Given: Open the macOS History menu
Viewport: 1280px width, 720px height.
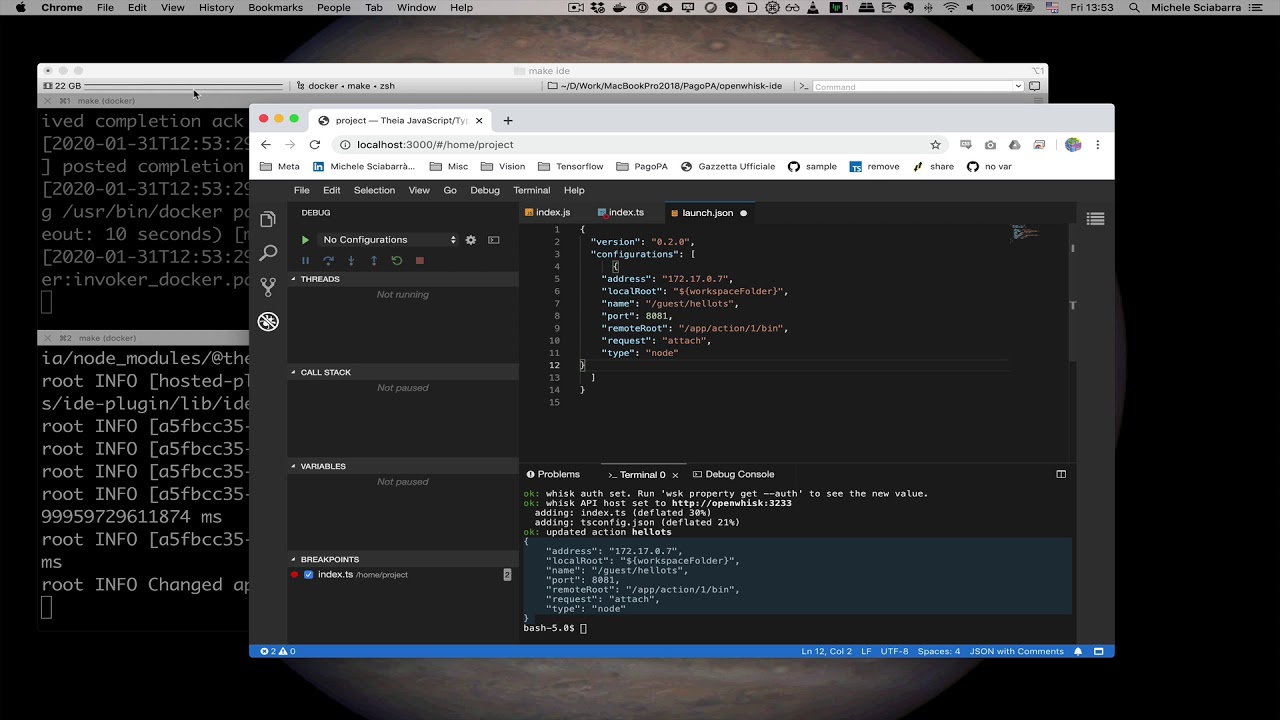Looking at the screenshot, I should click(x=216, y=8).
